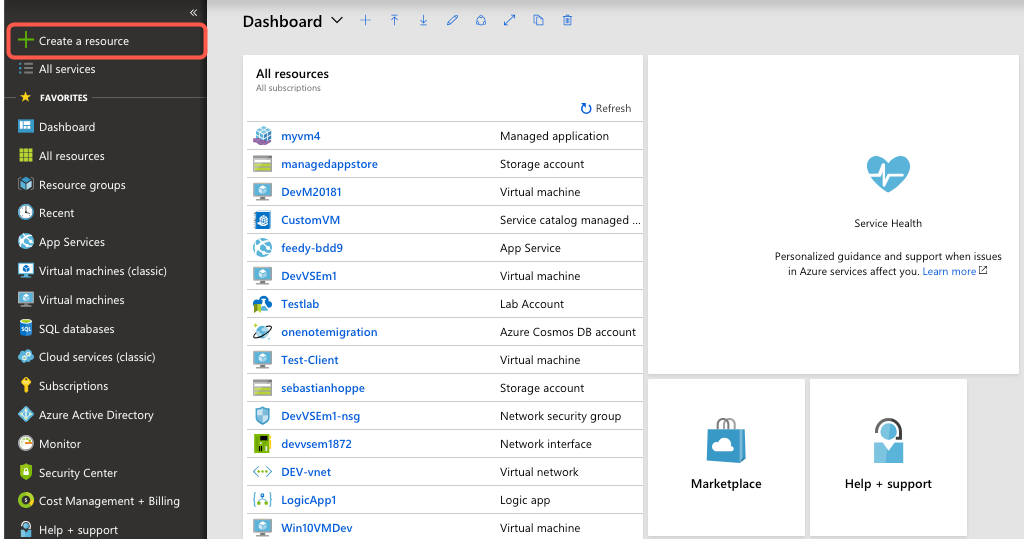Image resolution: width=1024 pixels, height=539 pixels.
Task: Click the DevVSEm1 resource name
Action: point(309,276)
